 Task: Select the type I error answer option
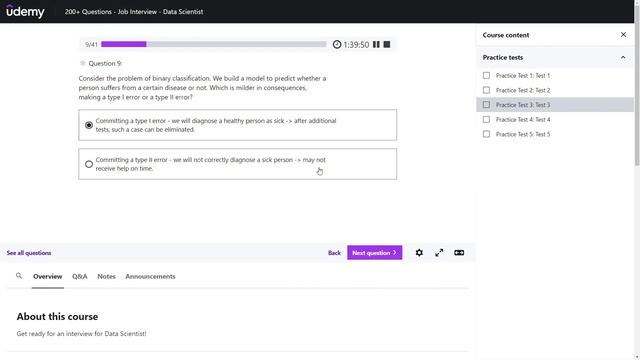tap(238, 125)
